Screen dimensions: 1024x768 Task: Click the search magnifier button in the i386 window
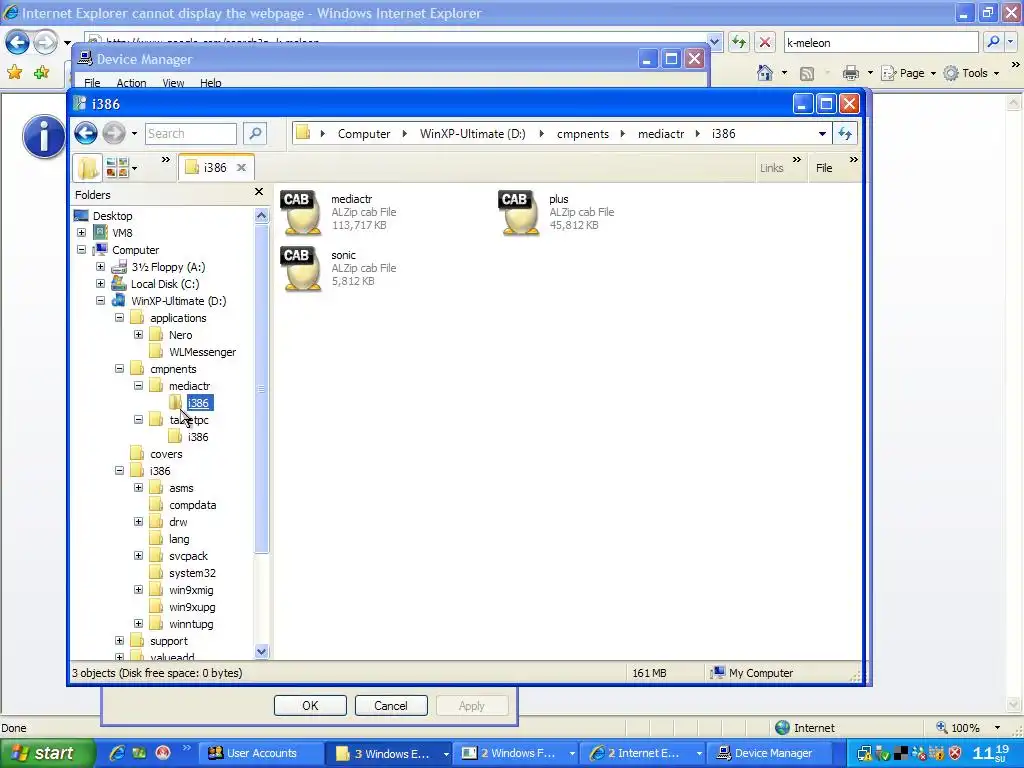point(255,133)
